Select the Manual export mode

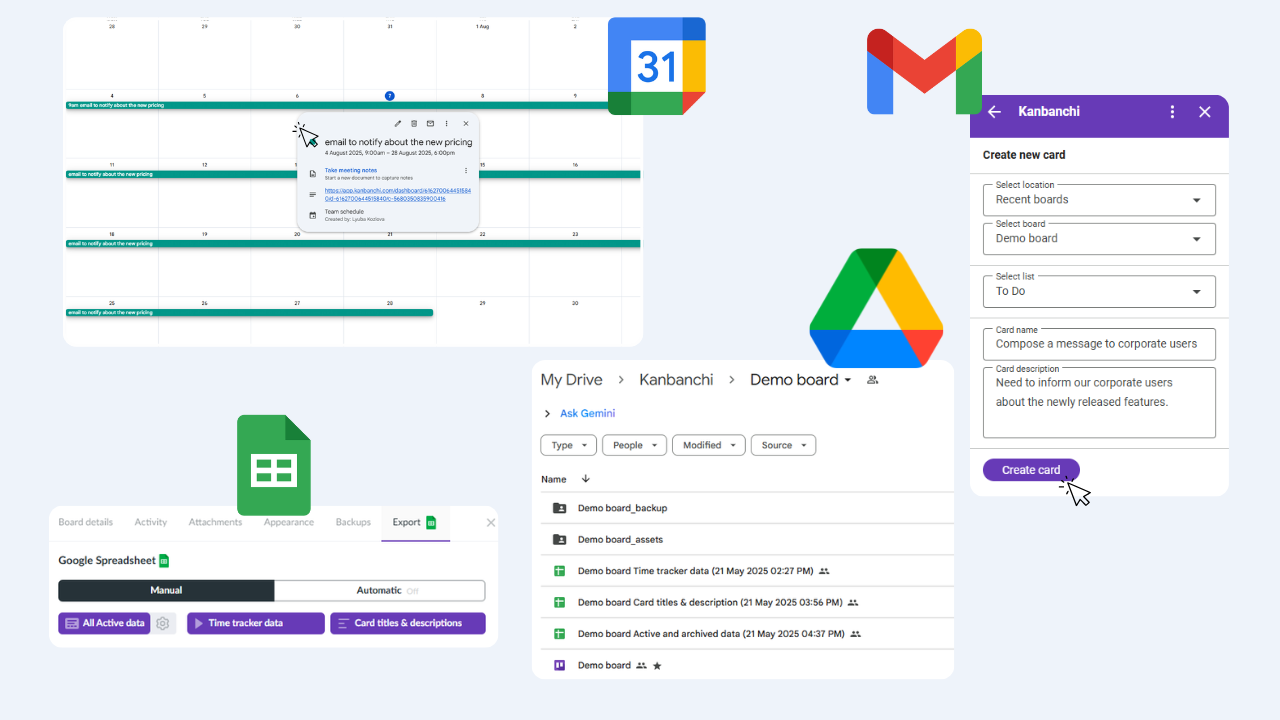tap(166, 591)
